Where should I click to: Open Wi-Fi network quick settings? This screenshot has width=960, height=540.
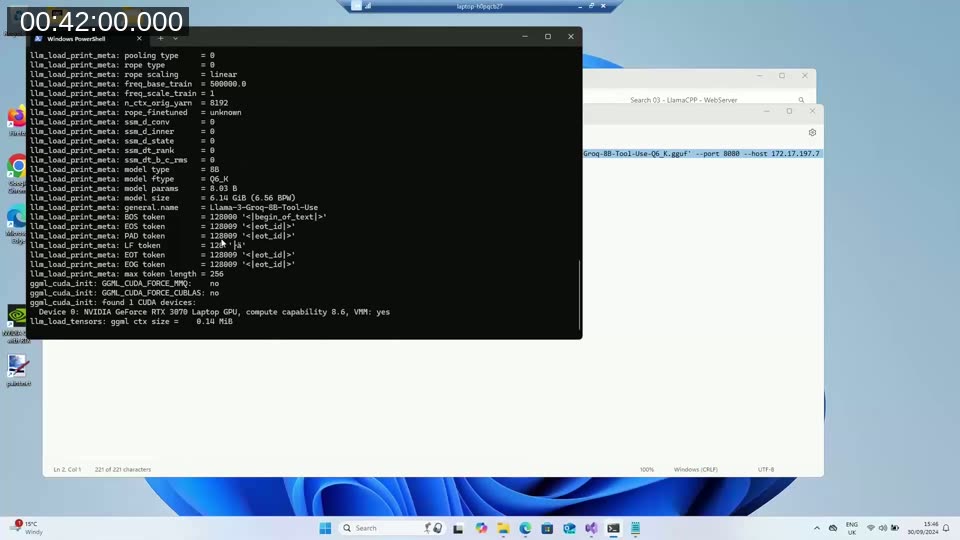871,528
